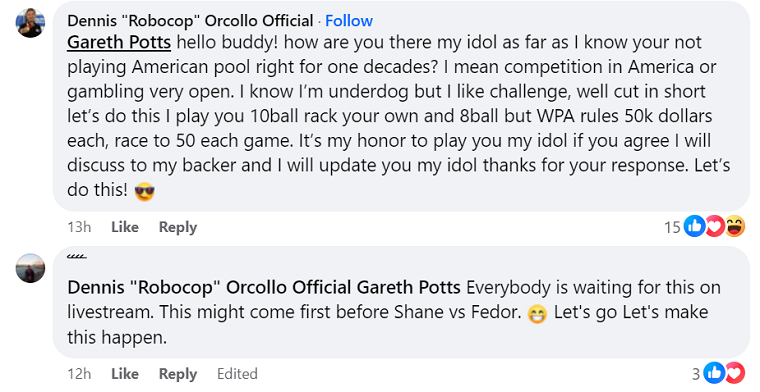
Task: Click the scribbled-out commenter name in the second comment
Action: (77, 257)
